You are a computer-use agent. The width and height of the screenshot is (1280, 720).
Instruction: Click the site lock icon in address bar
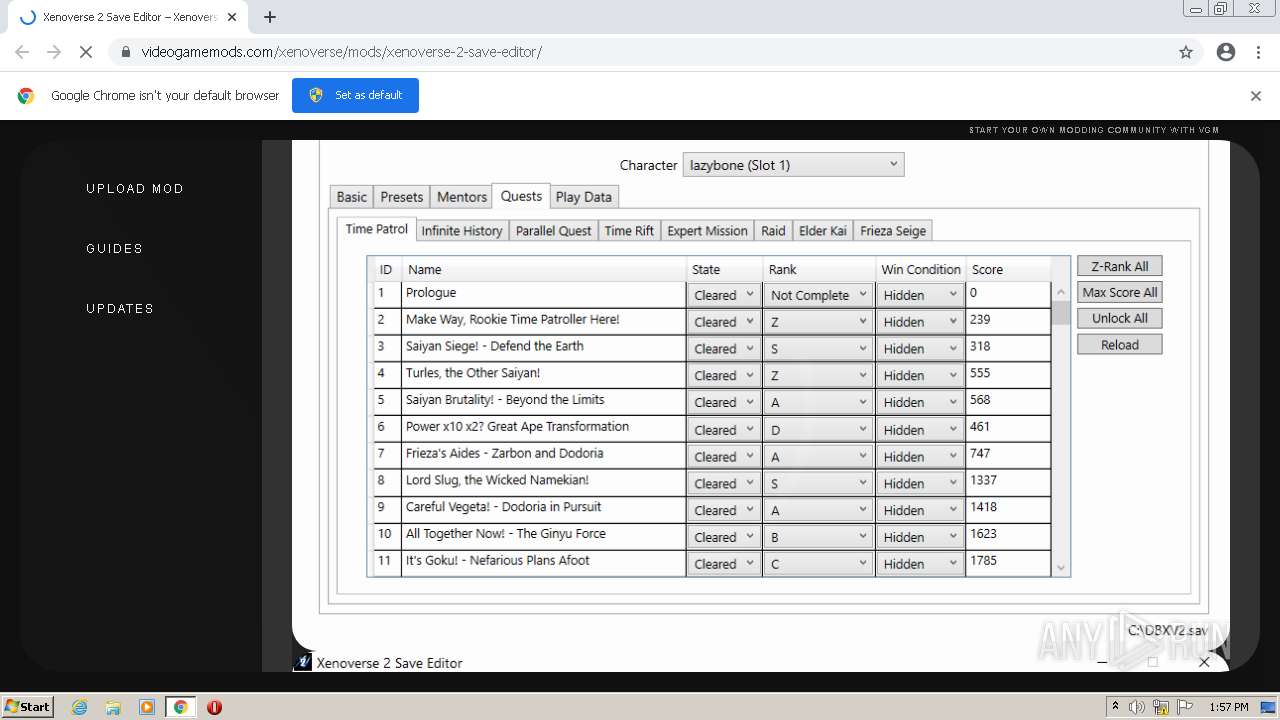(126, 52)
